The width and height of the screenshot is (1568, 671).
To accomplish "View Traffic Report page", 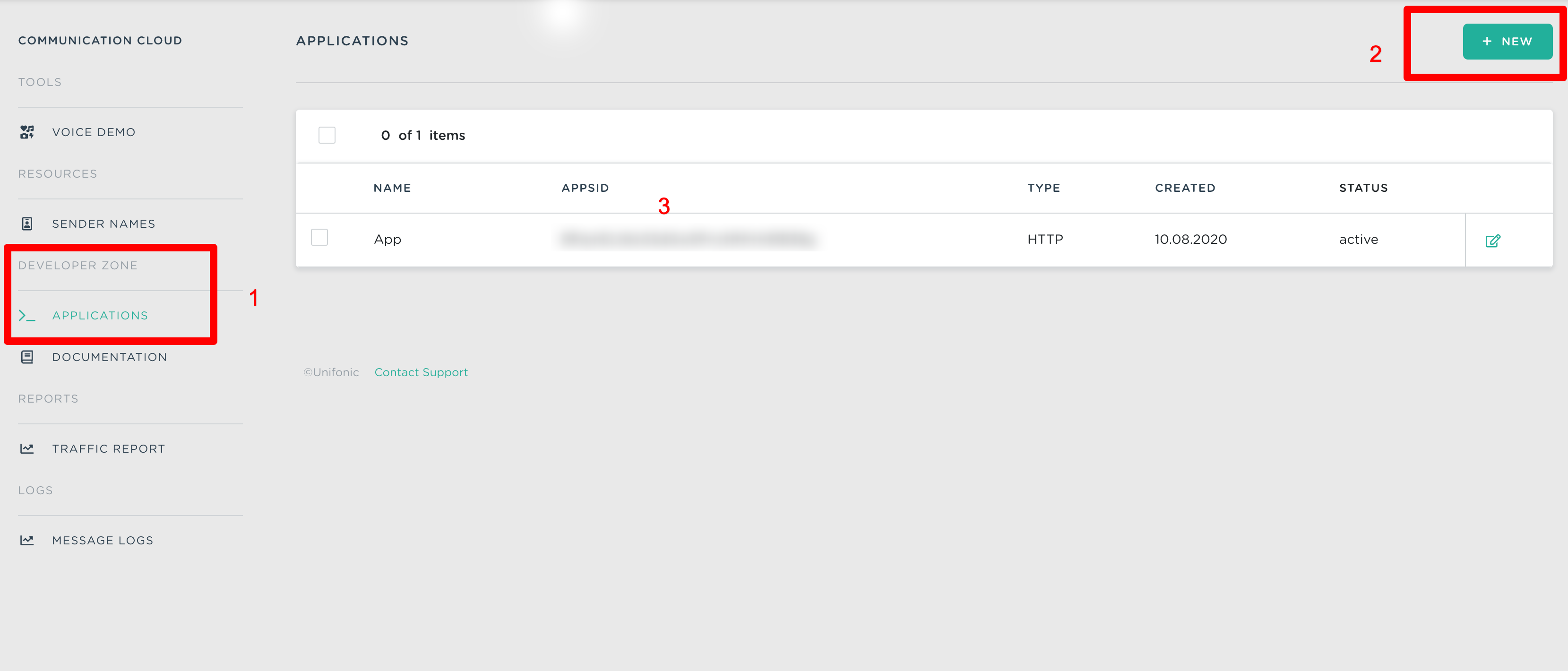I will coord(108,449).
